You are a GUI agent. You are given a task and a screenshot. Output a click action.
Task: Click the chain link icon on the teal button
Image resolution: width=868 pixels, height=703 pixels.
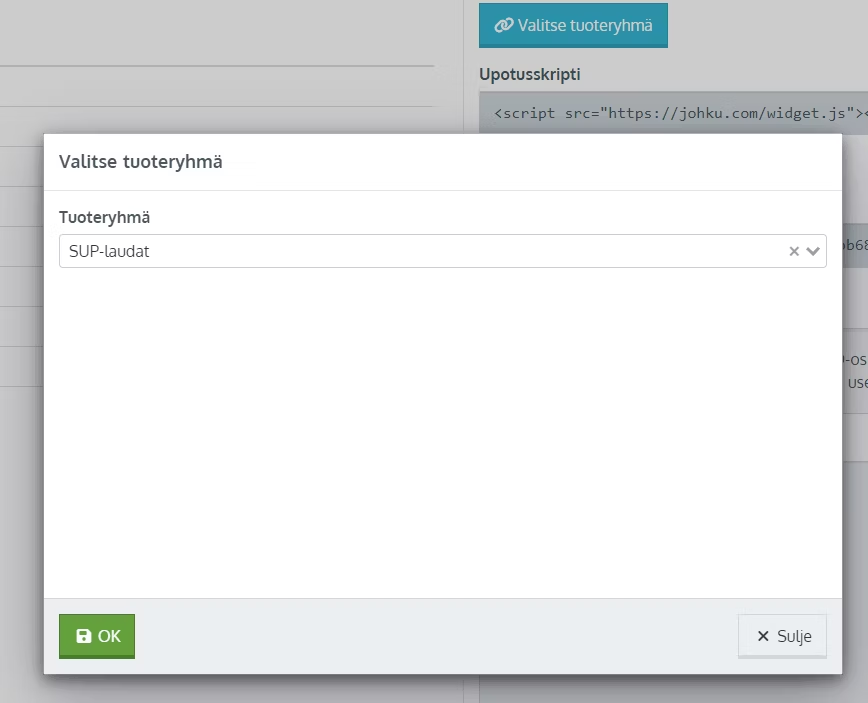point(504,25)
